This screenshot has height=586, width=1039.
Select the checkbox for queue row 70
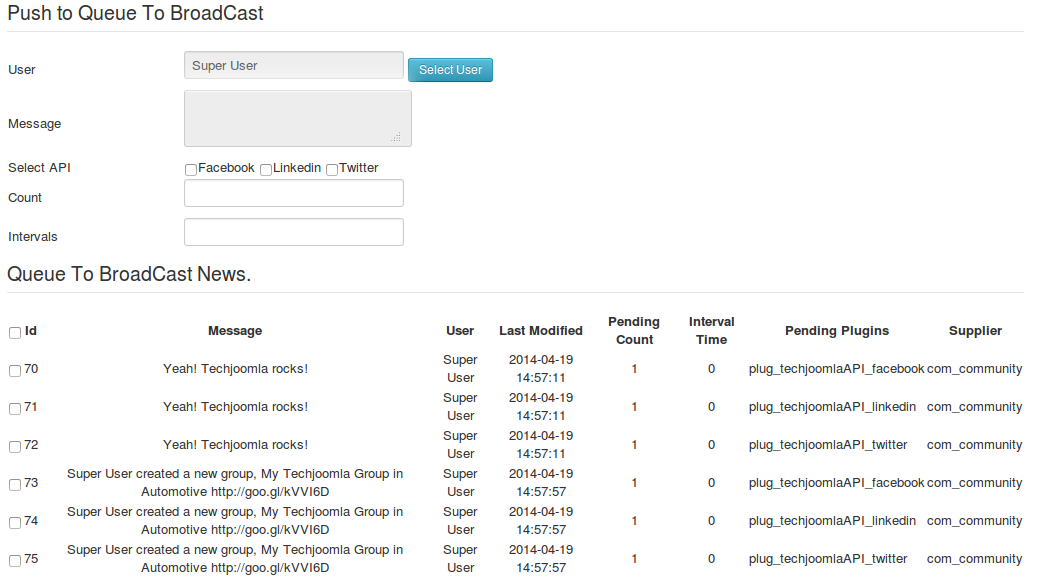[15, 371]
